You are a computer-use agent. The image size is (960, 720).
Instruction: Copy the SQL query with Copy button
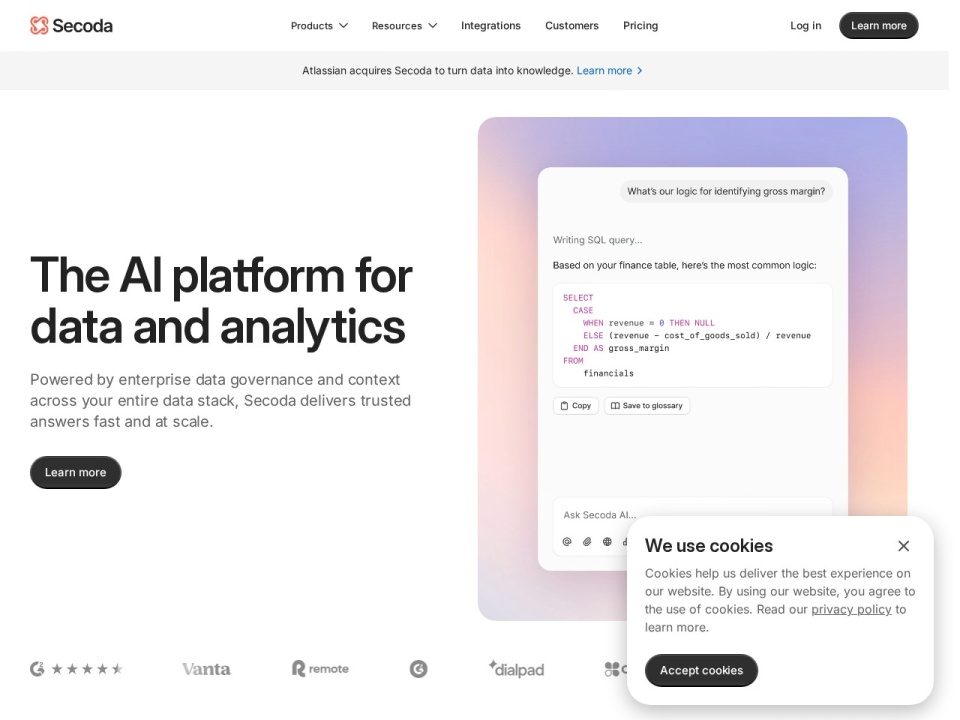576,405
